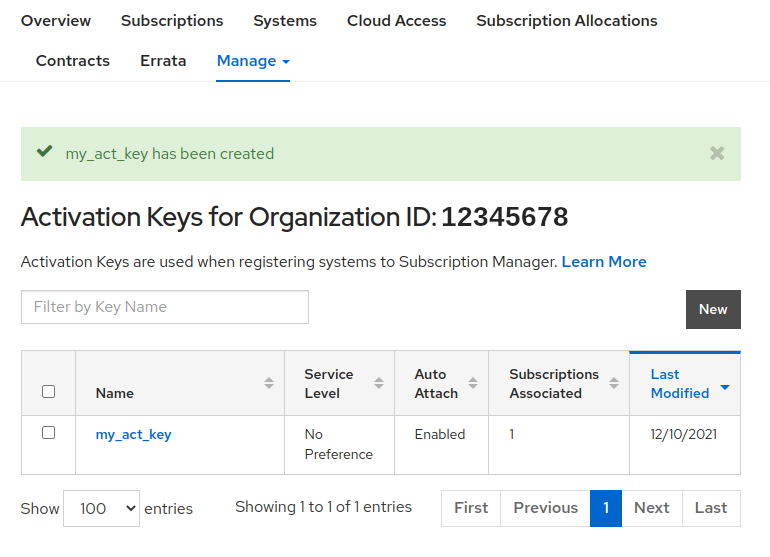Open the Manage dropdown menu
The image size is (770, 557).
coord(253,61)
